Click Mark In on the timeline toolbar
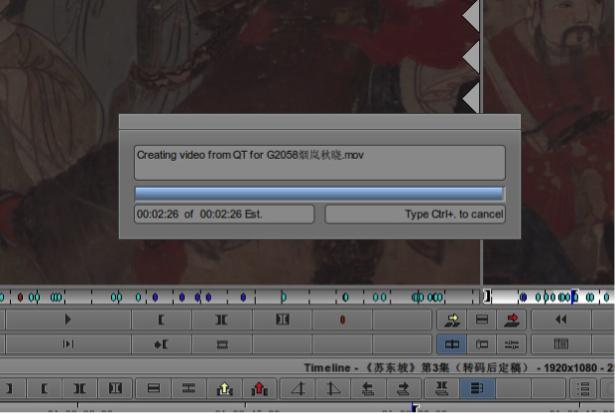The image size is (615, 414). [x=44, y=388]
